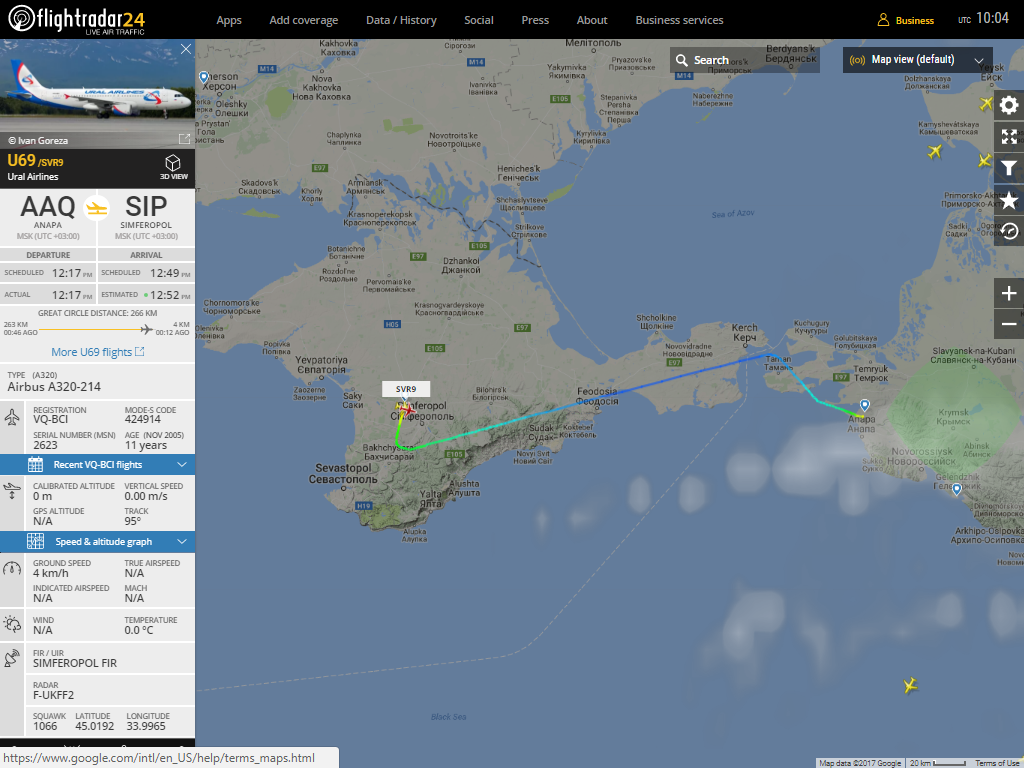Screen dimensions: 1024x768
Task: Click the flight progress bar plane marker
Action: point(146,328)
